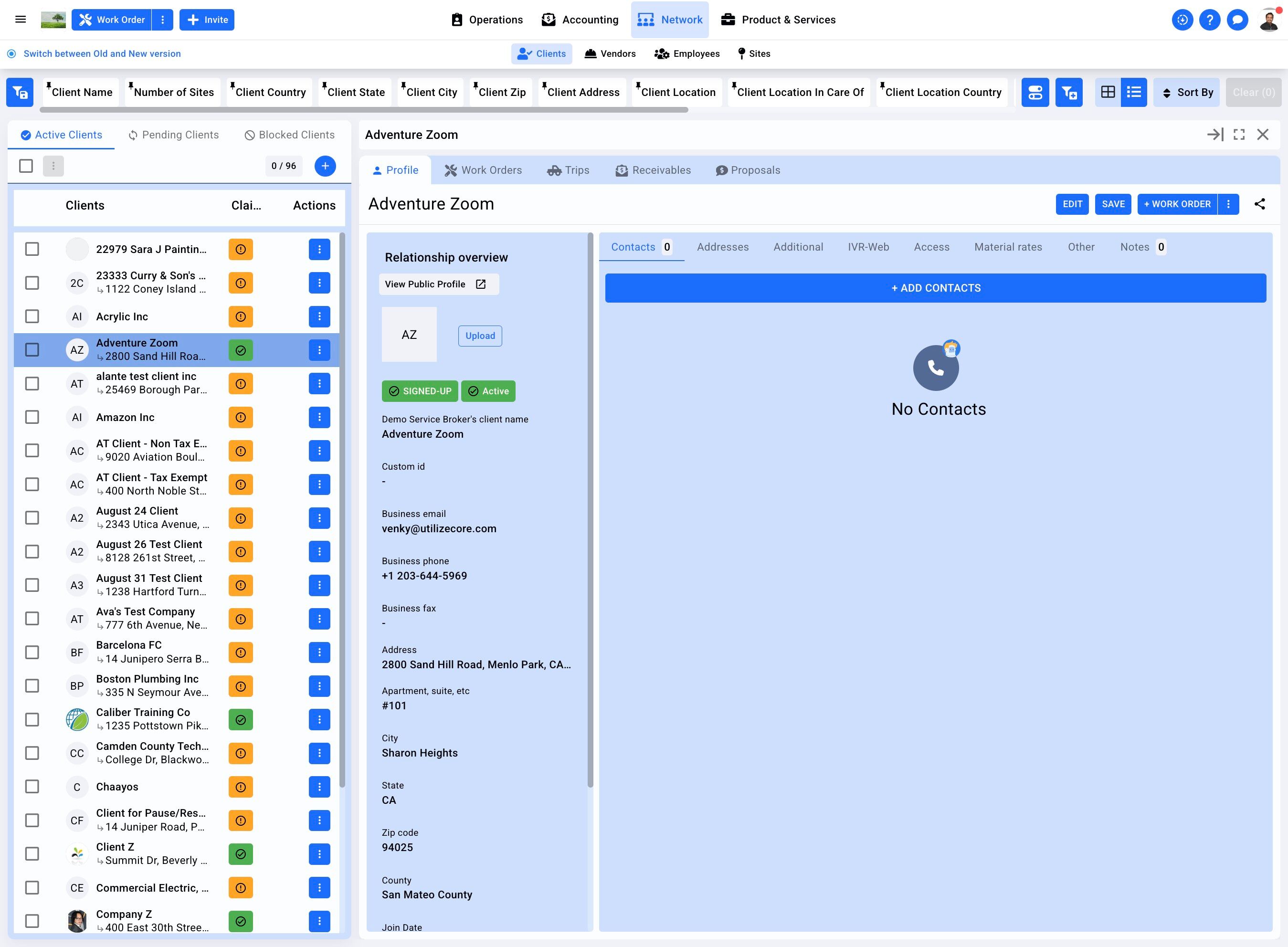Click the add filter funnel icon
This screenshot has width=1288, height=947.
pyautogui.click(x=1068, y=92)
